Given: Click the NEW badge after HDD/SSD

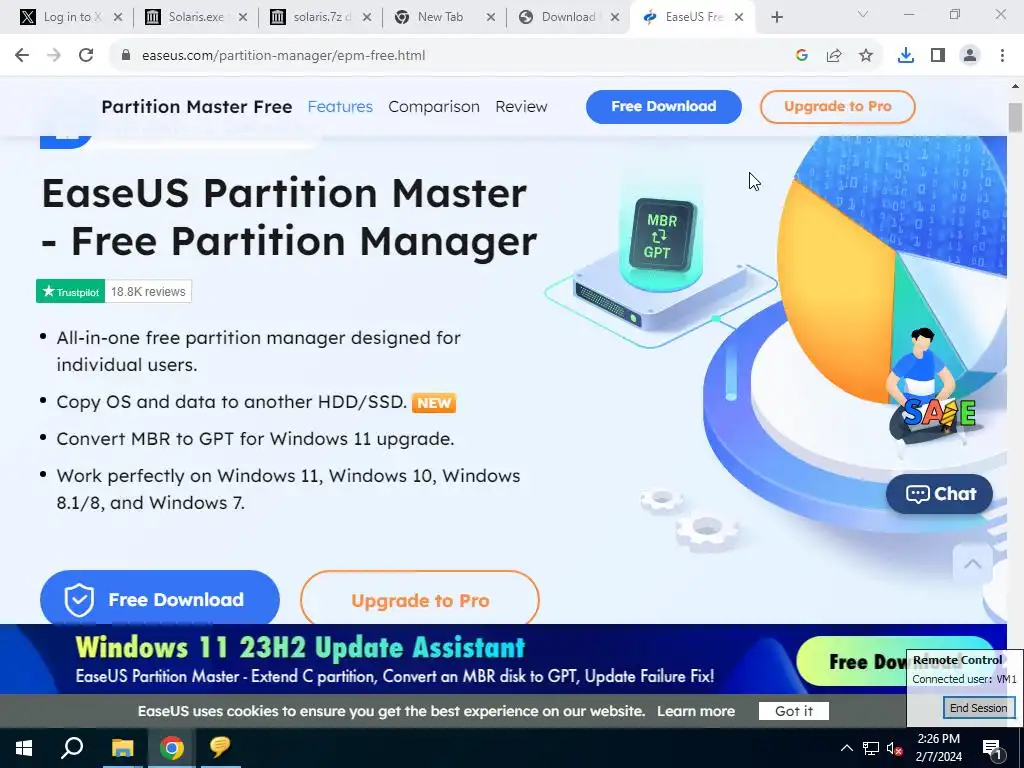Looking at the screenshot, I should point(434,403).
